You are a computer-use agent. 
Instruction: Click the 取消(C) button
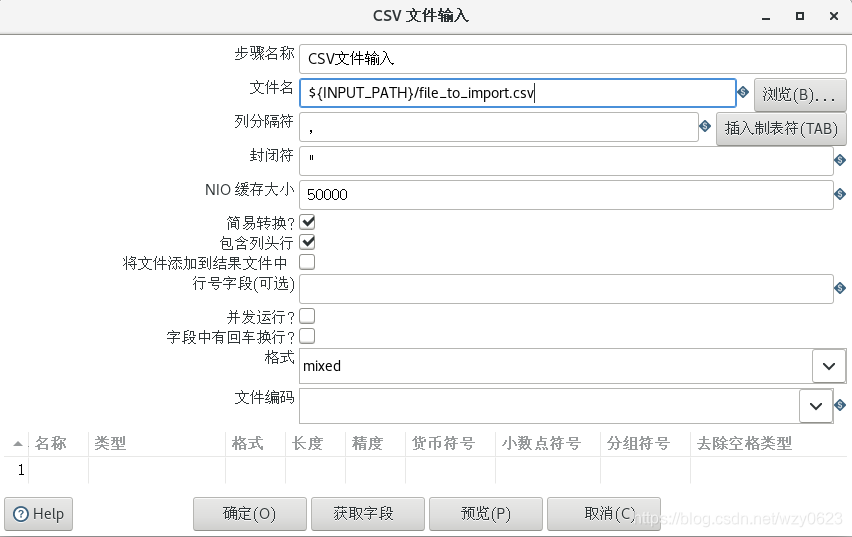click(x=604, y=514)
